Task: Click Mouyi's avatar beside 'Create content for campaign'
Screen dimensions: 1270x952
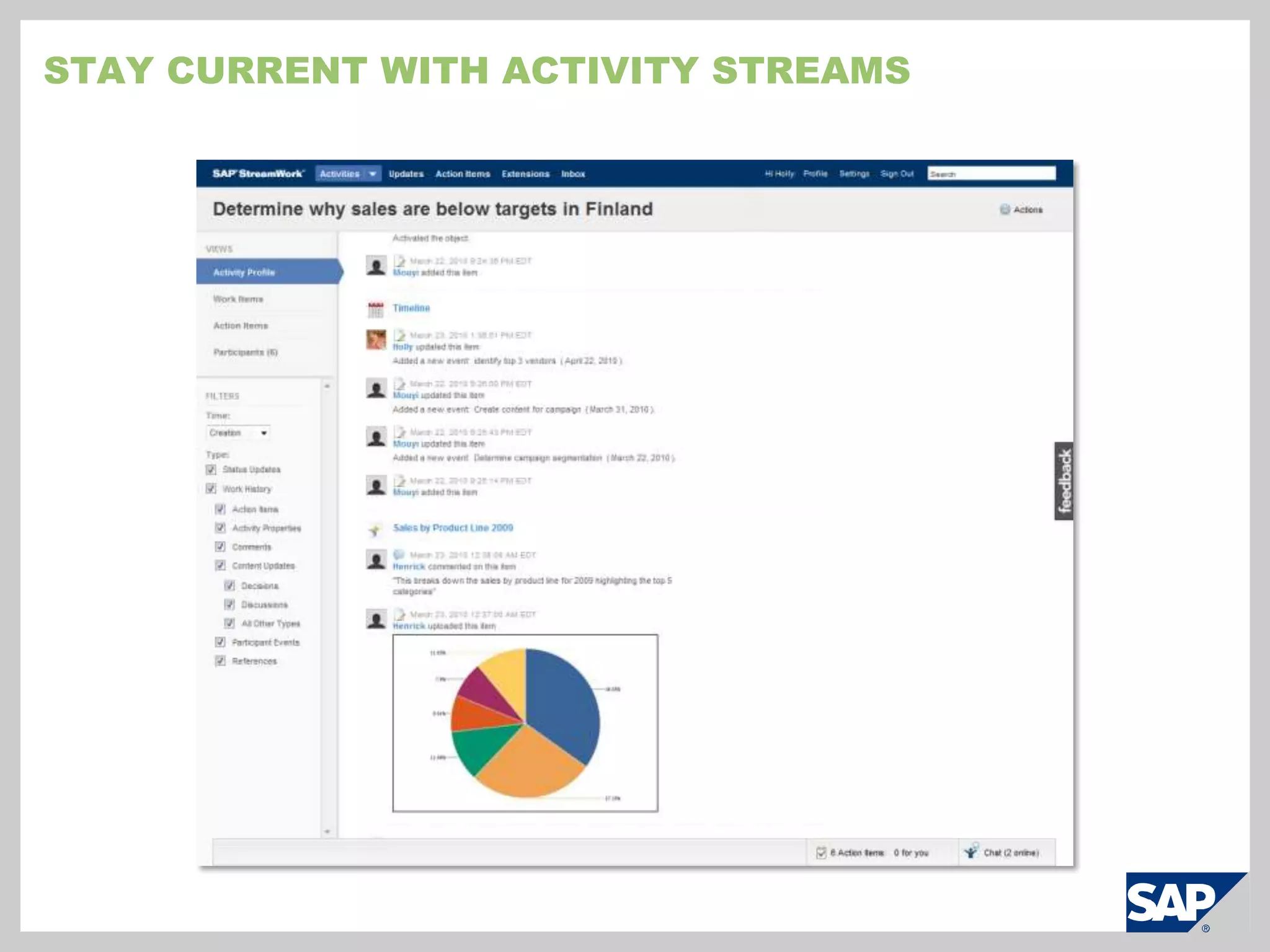Action: [x=376, y=388]
